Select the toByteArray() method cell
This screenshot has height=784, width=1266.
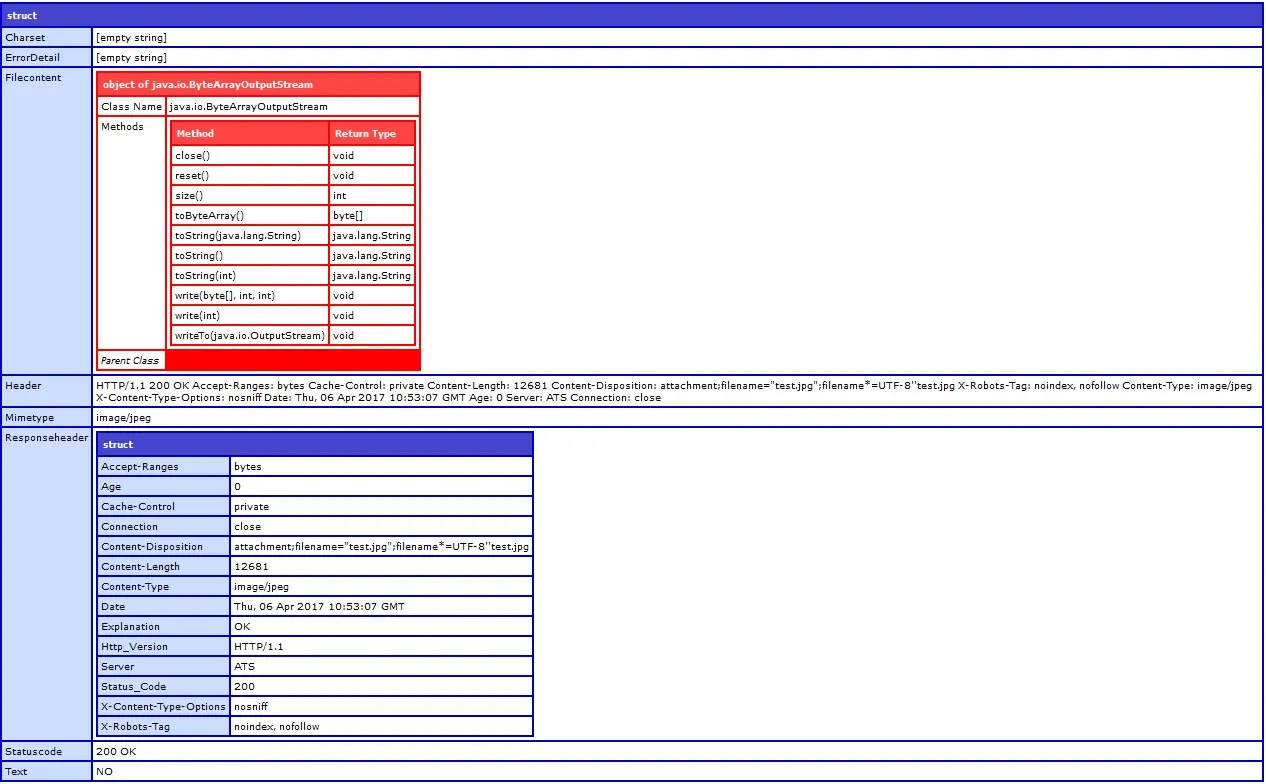(250, 216)
